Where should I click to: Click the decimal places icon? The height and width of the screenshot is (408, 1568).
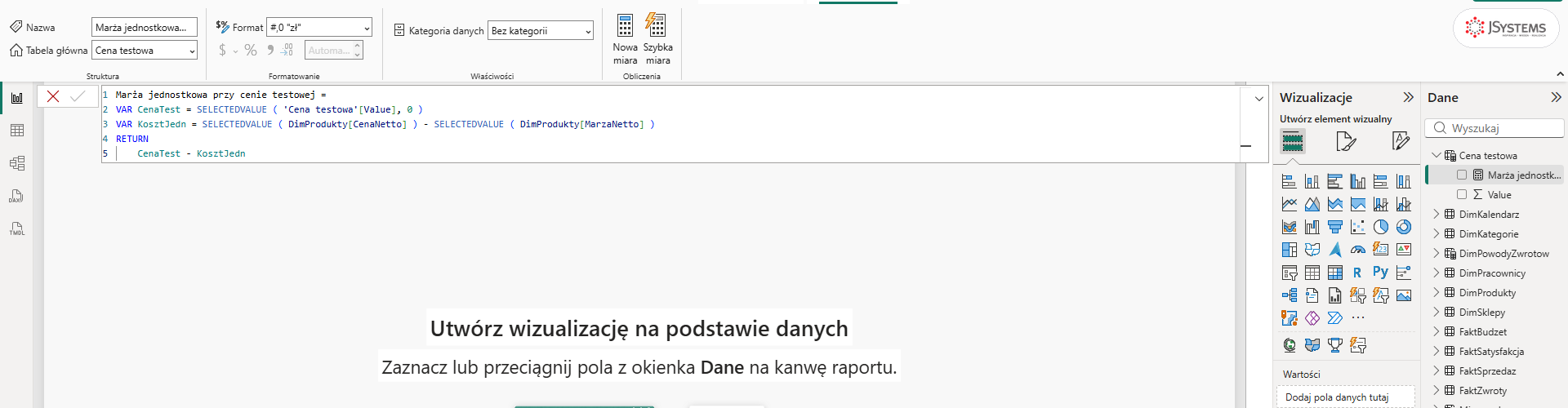click(287, 51)
